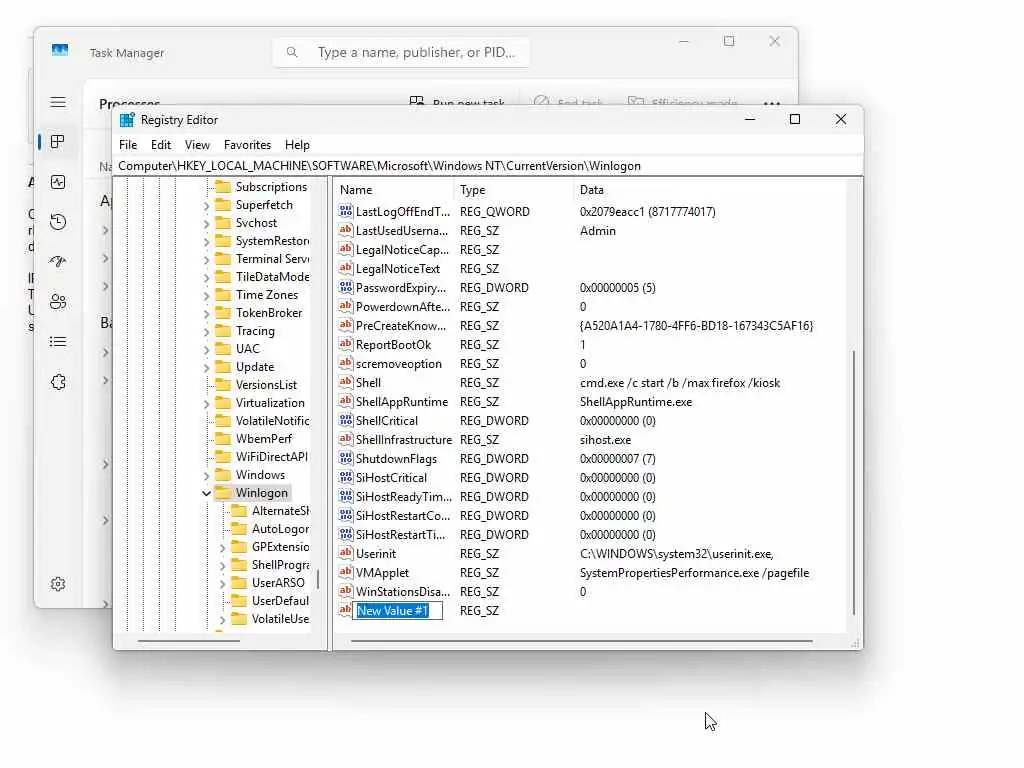Expand the Svchost key
1024x768 pixels.
pyautogui.click(x=206, y=223)
